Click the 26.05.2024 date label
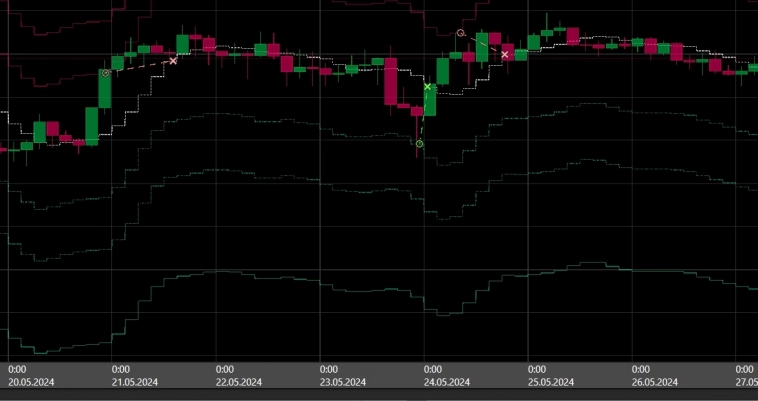Screen dimensions: 758x401 655,382
